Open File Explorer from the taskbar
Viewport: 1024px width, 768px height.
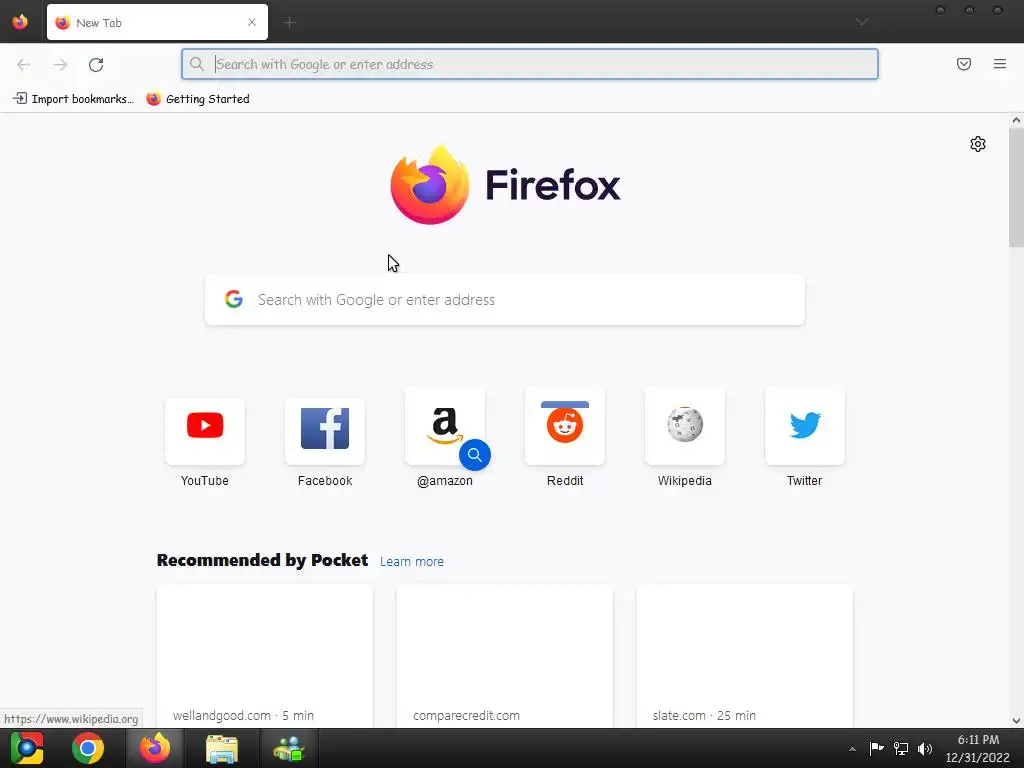[222, 748]
